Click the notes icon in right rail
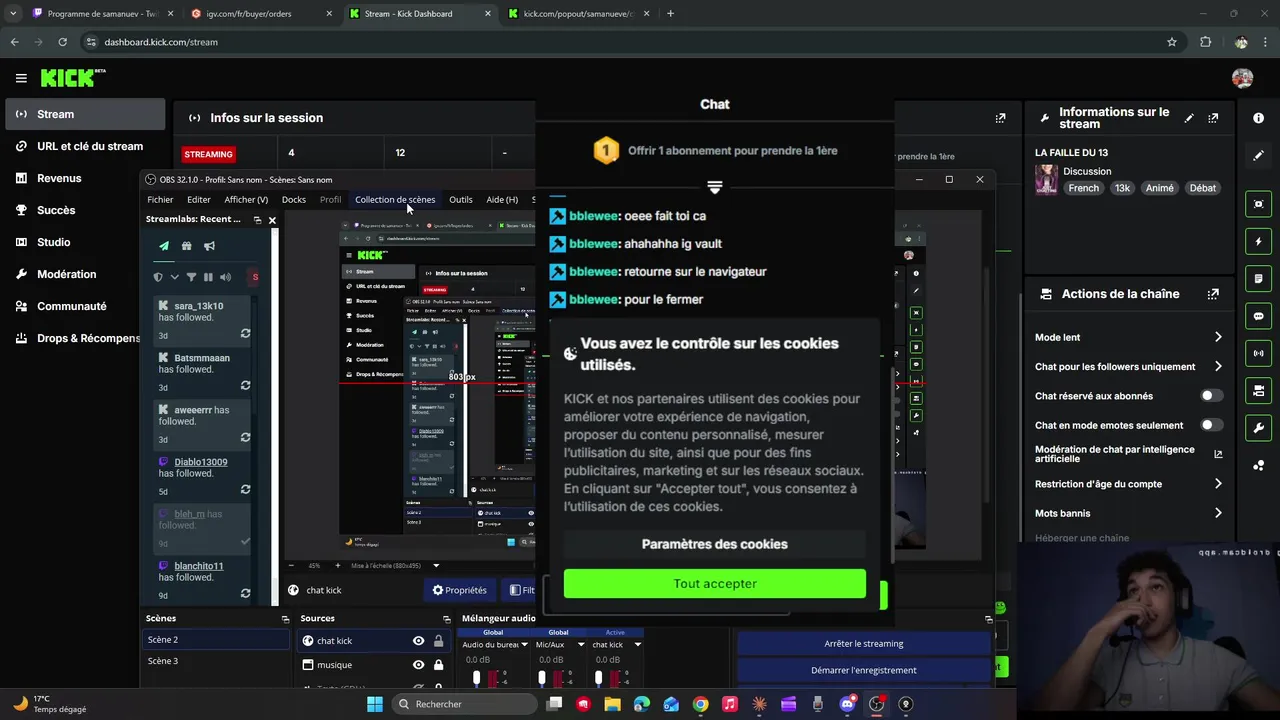Viewport: 1280px width, 720px height. coord(1258,278)
